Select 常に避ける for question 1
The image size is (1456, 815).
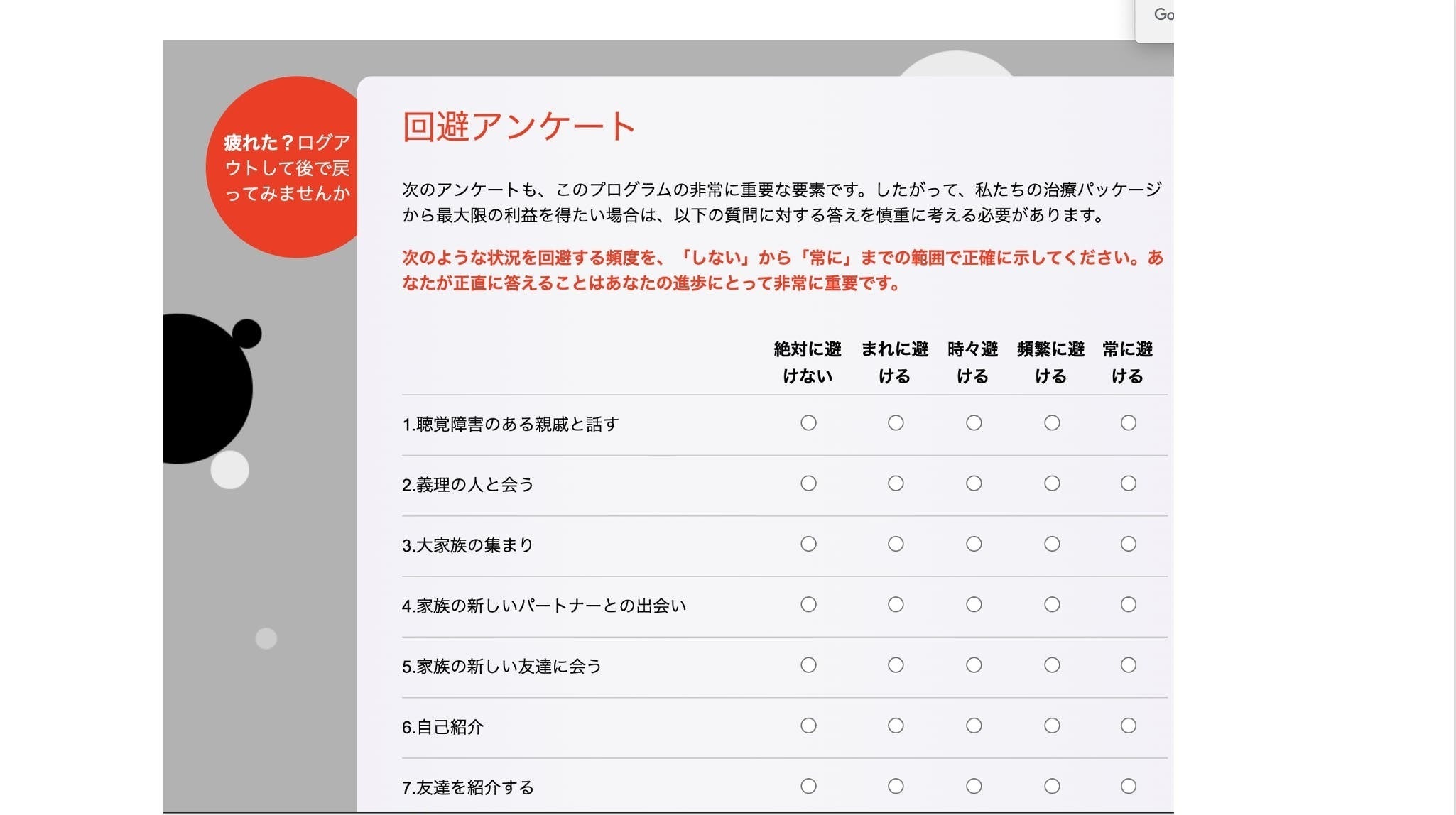coord(1129,423)
